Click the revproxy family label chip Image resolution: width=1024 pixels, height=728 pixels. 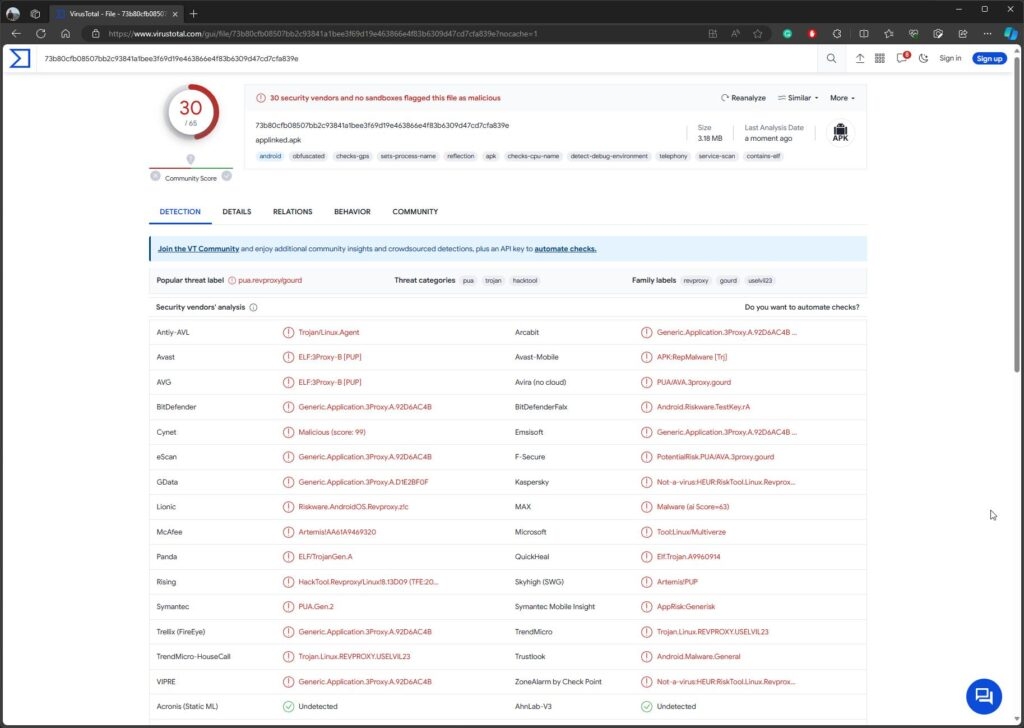point(696,281)
